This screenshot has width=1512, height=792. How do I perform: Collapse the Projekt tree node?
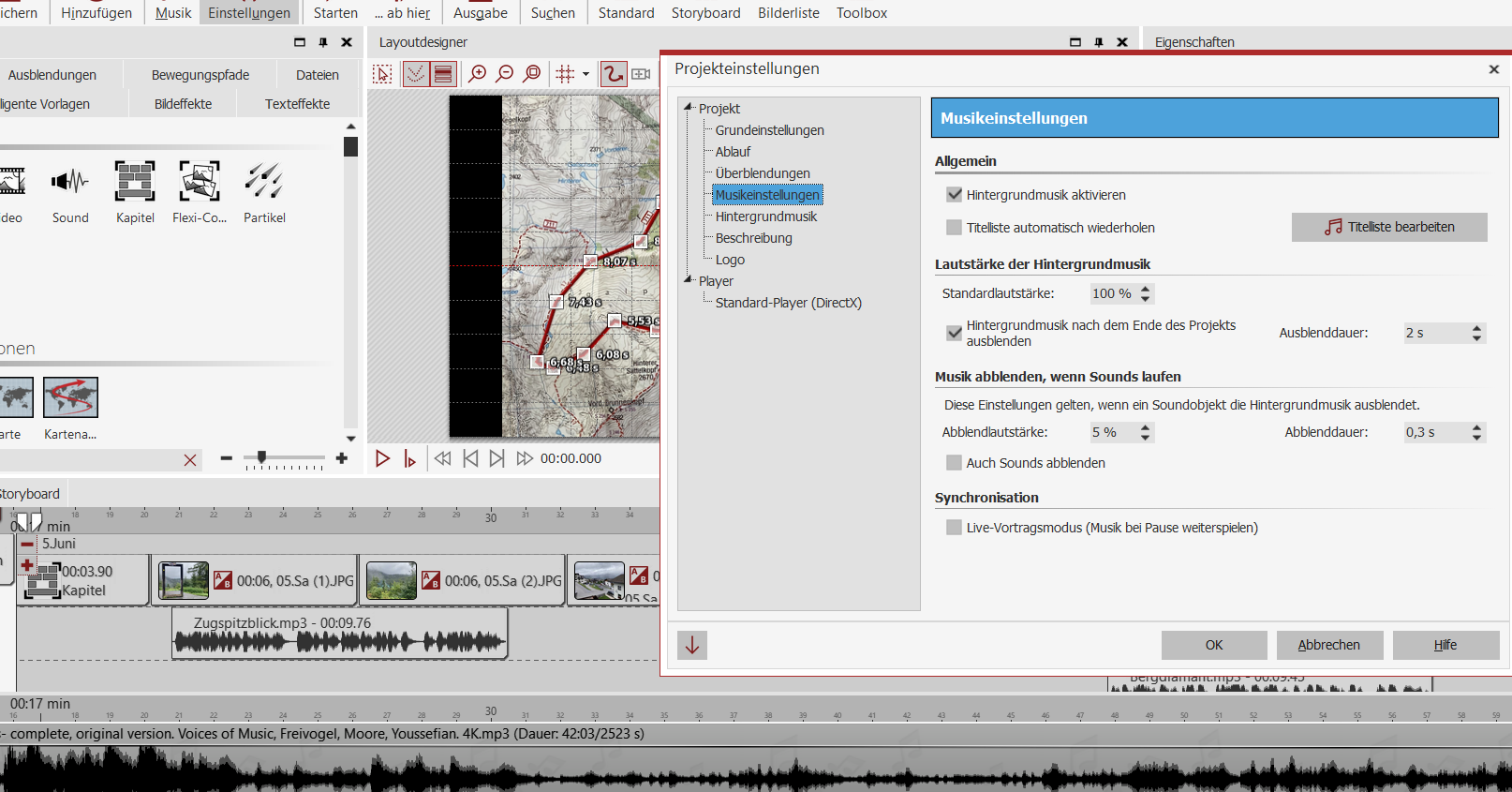[689, 108]
